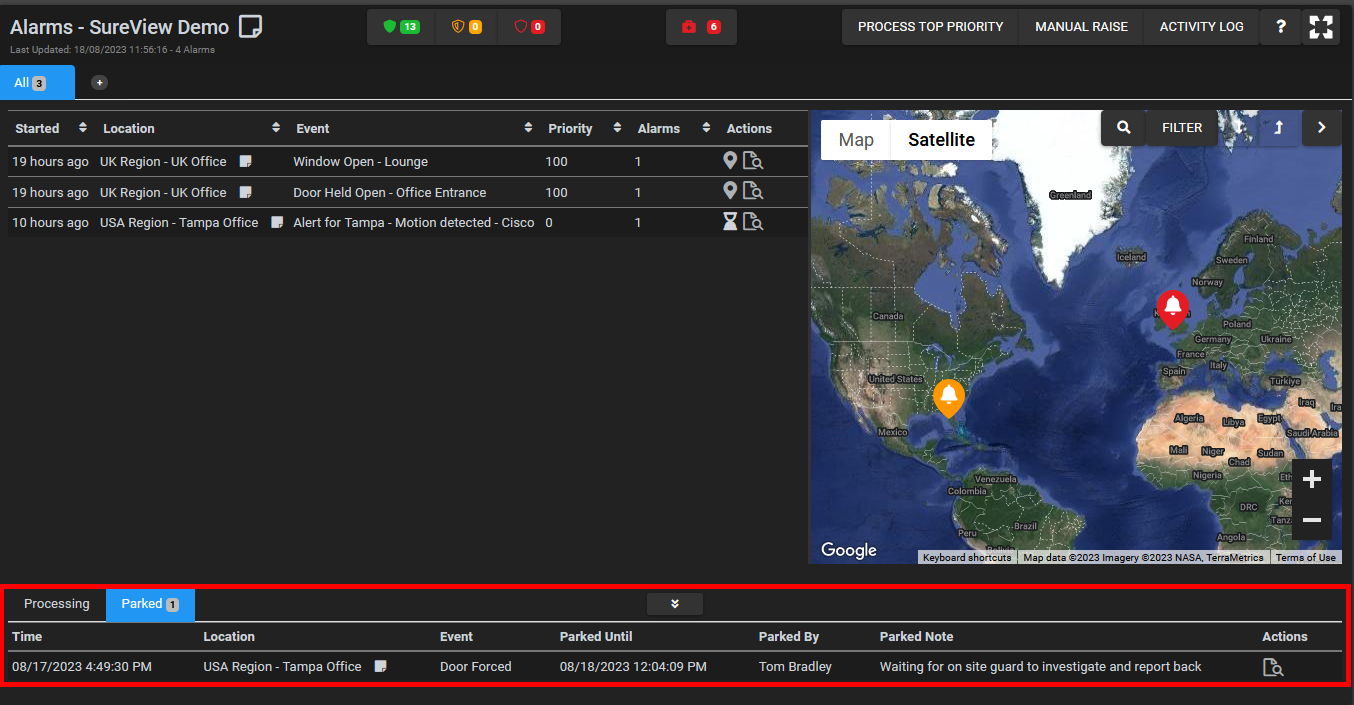
Task: Switch map to Satellite view
Action: click(941, 140)
